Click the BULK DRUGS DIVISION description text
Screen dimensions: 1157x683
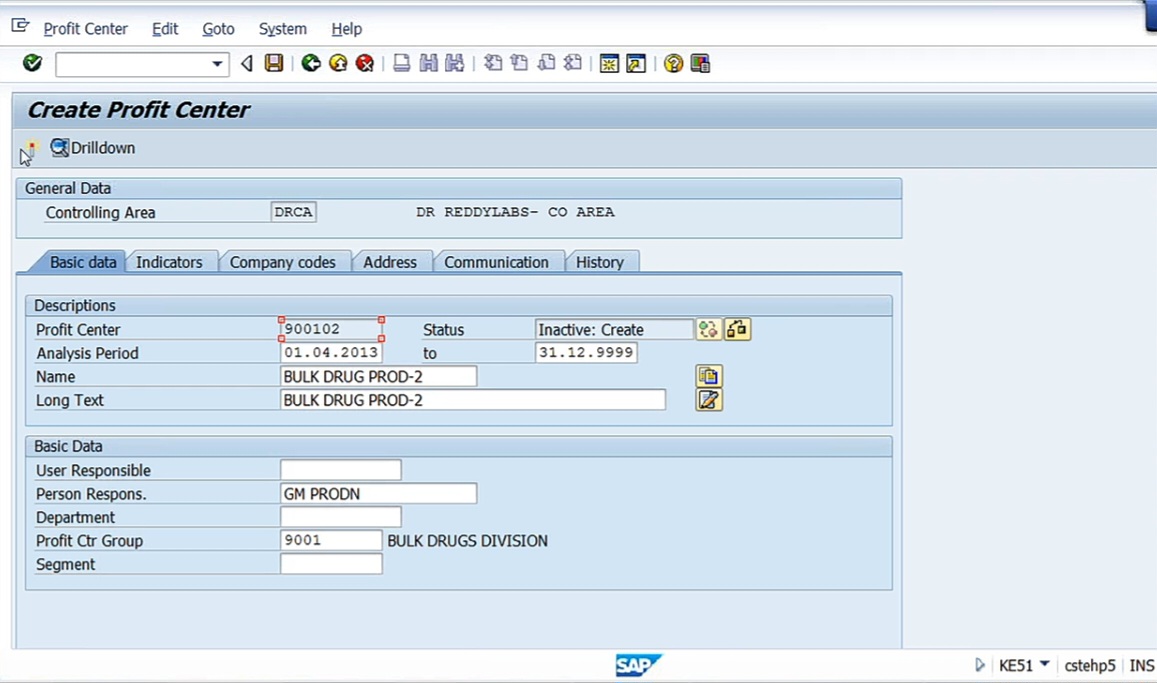[x=468, y=541]
